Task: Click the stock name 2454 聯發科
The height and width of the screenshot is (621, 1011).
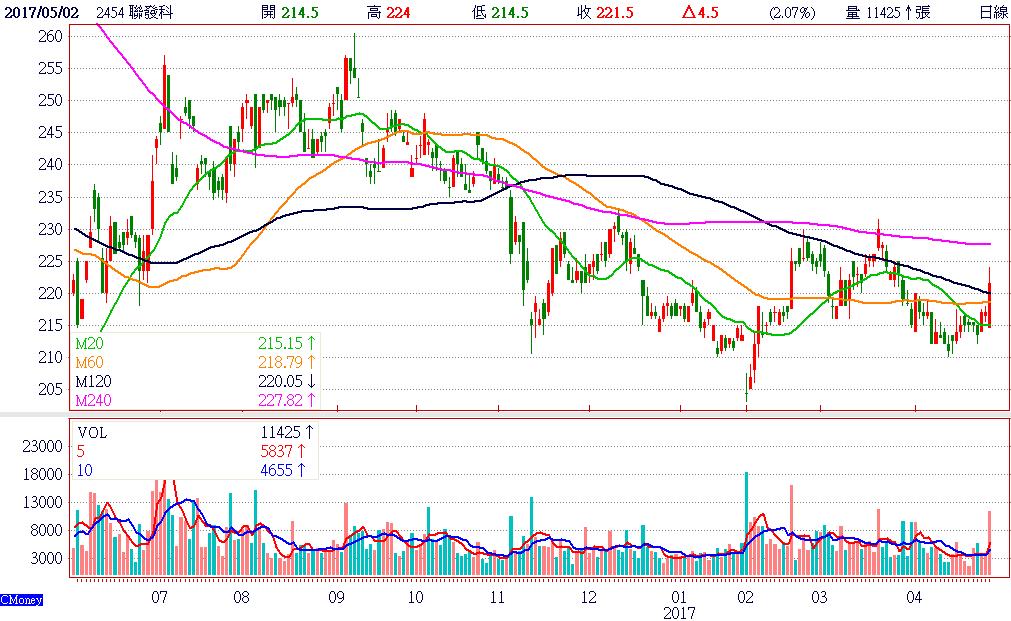Action: tap(136, 13)
